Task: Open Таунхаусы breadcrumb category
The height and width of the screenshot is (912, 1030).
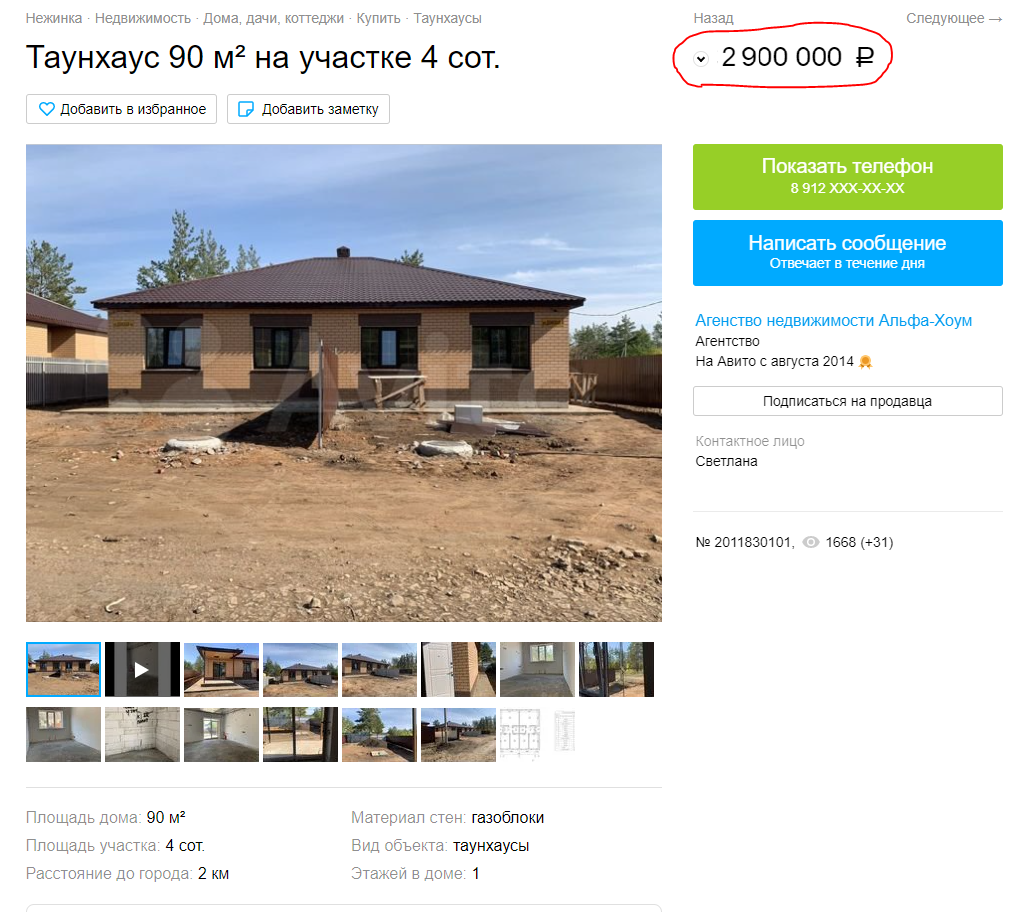Action: pos(447,18)
